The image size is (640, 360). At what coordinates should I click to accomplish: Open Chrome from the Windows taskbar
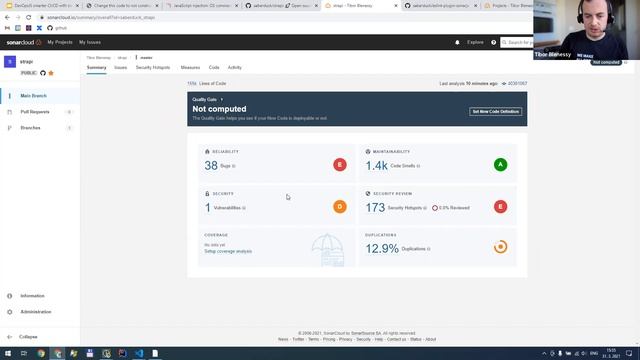(41, 353)
